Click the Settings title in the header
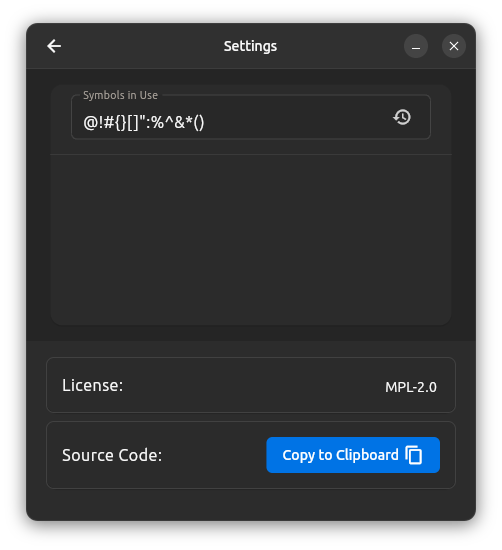Image resolution: width=502 pixels, height=550 pixels. (x=250, y=46)
